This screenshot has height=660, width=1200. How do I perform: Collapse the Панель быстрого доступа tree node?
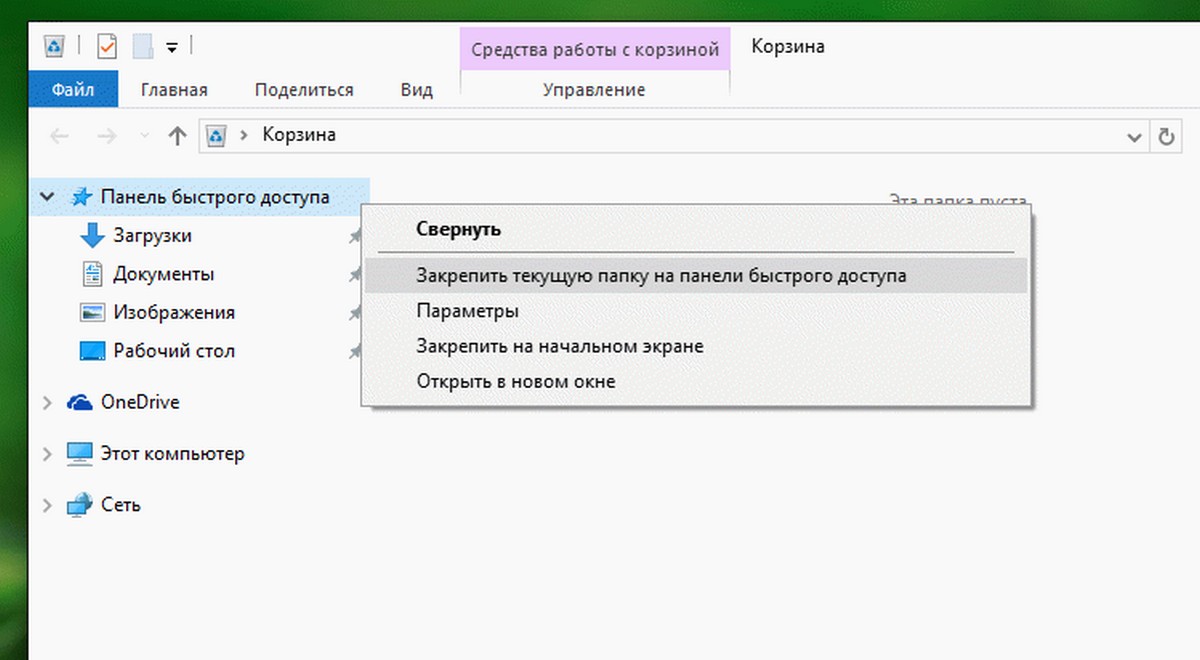[46, 198]
